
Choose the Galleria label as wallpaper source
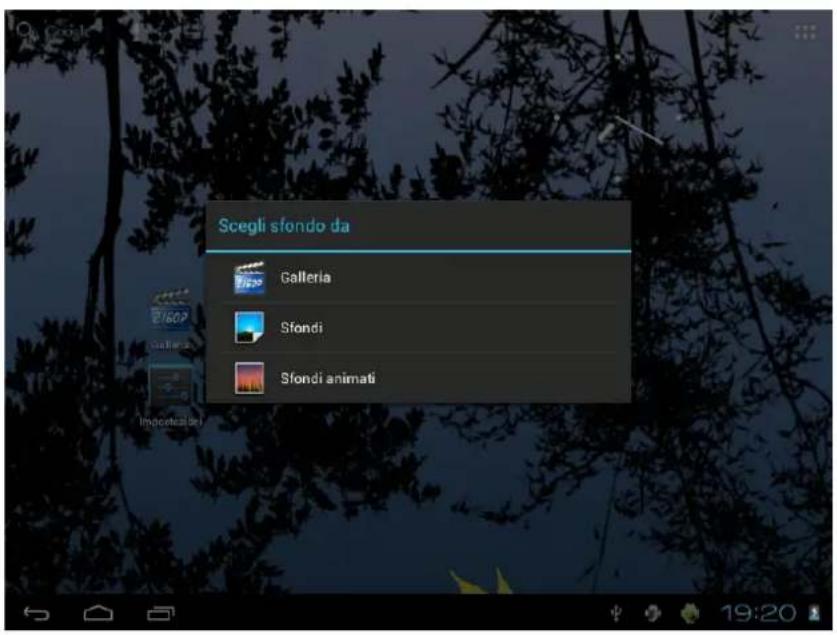click(305, 278)
